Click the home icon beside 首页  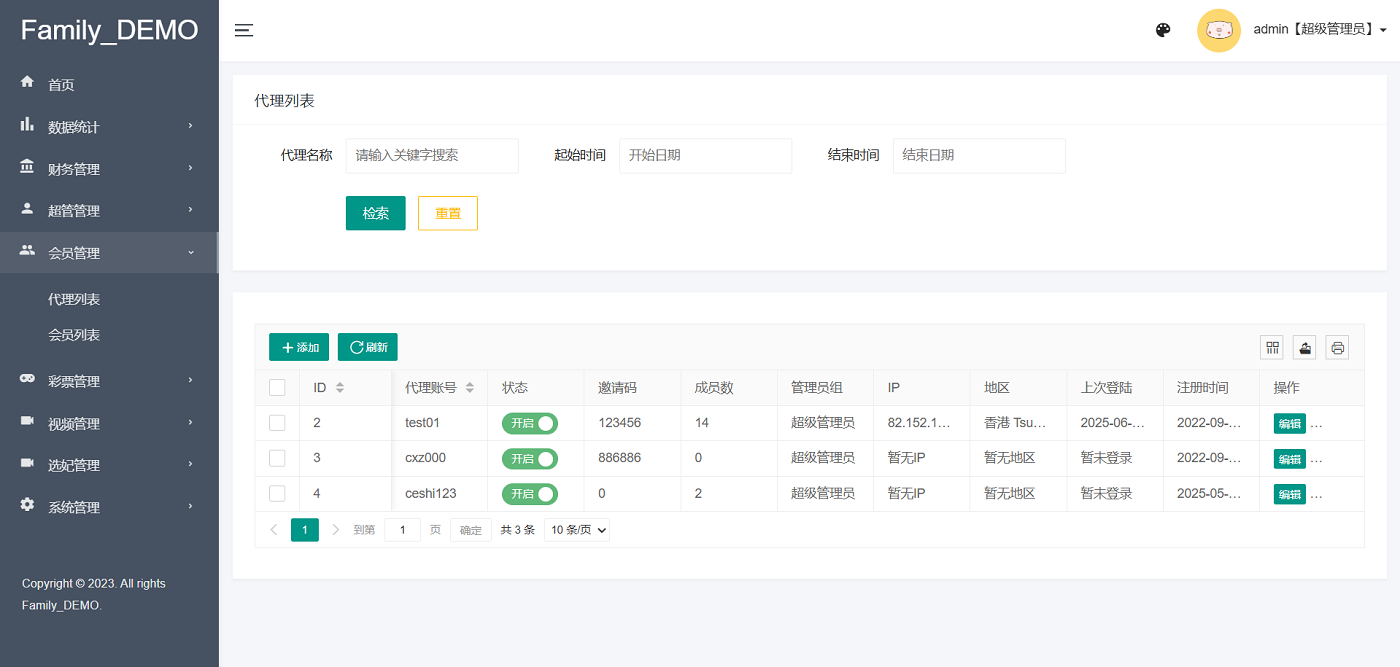[27, 83]
